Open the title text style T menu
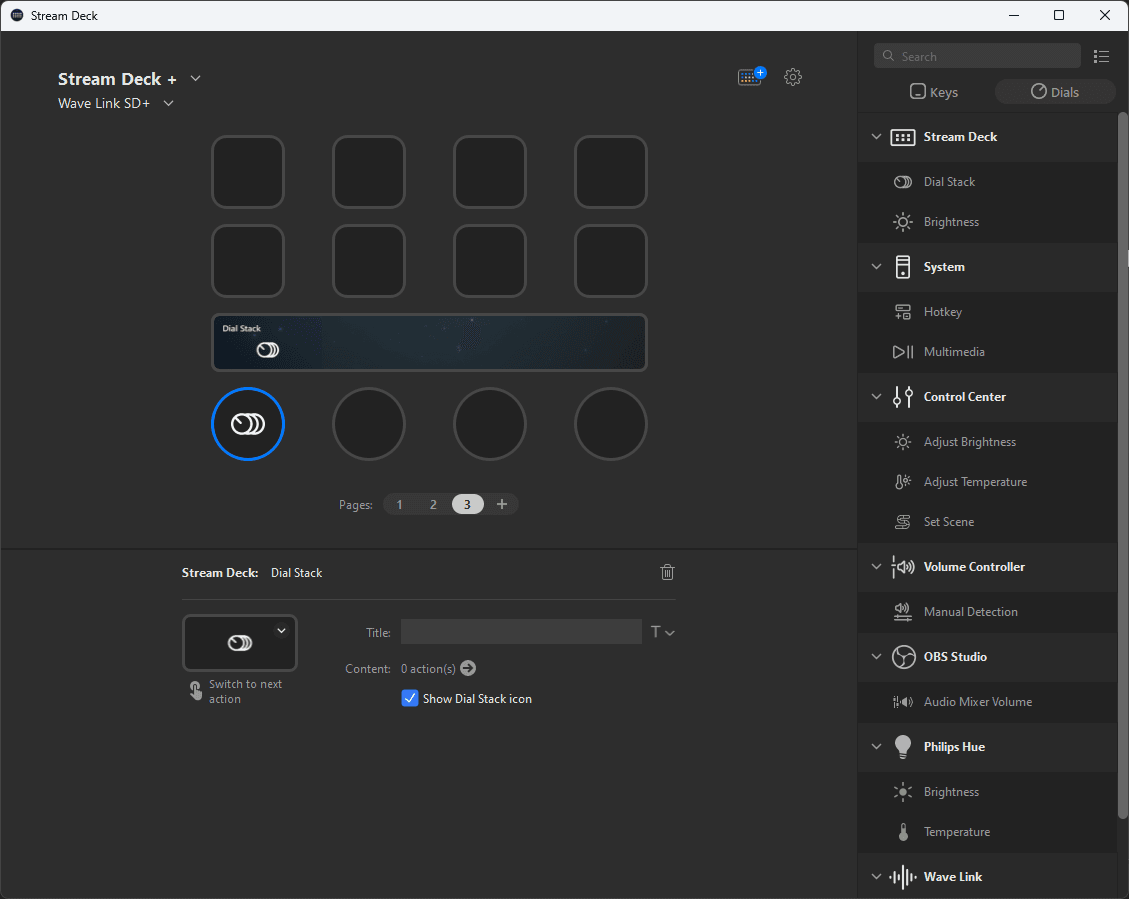Screen dimensions: 1129x899 click(662, 632)
